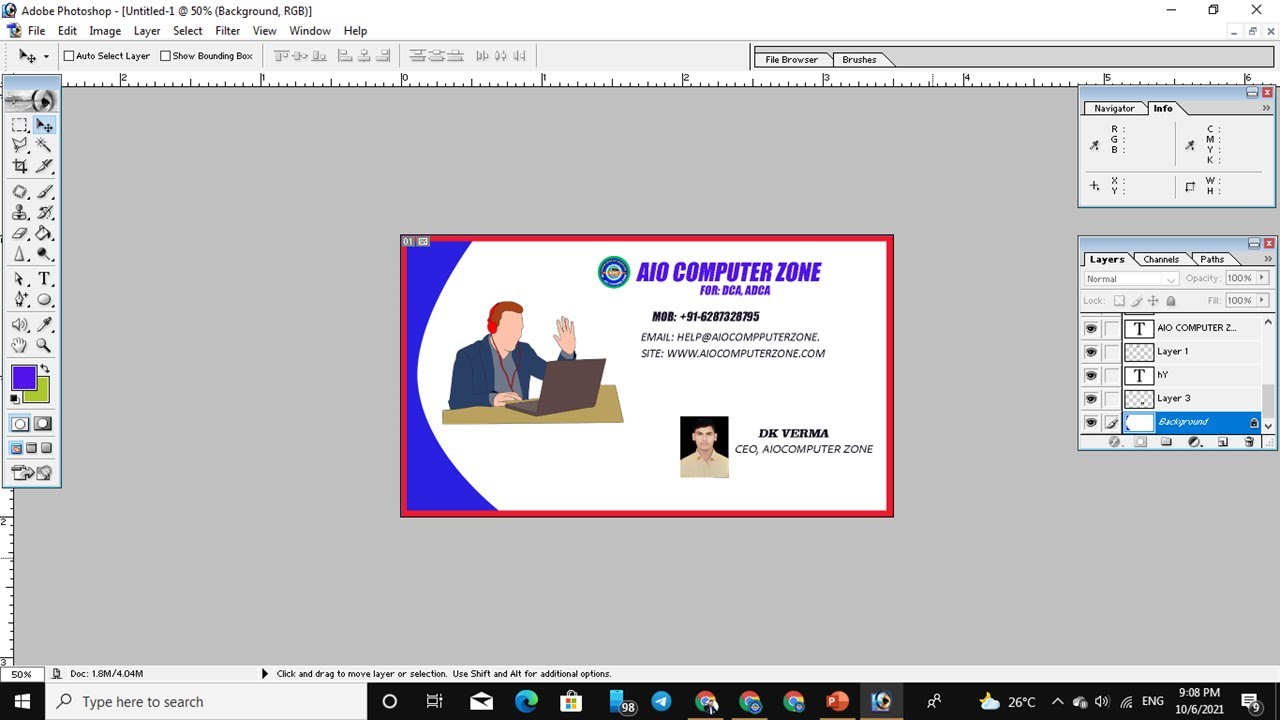Select the Clone Stamp tool
The image size is (1280, 720).
tap(19, 213)
